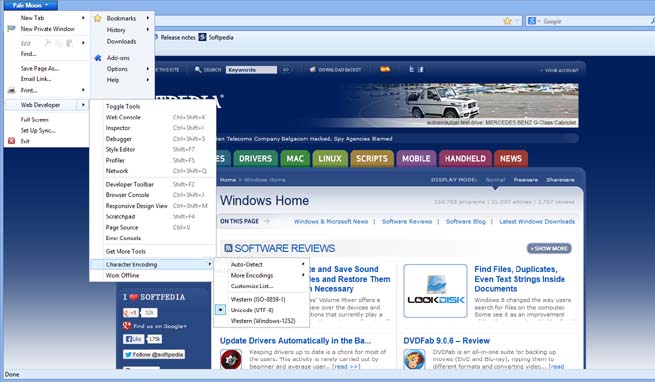Click Downloads in the menu

coord(122,41)
